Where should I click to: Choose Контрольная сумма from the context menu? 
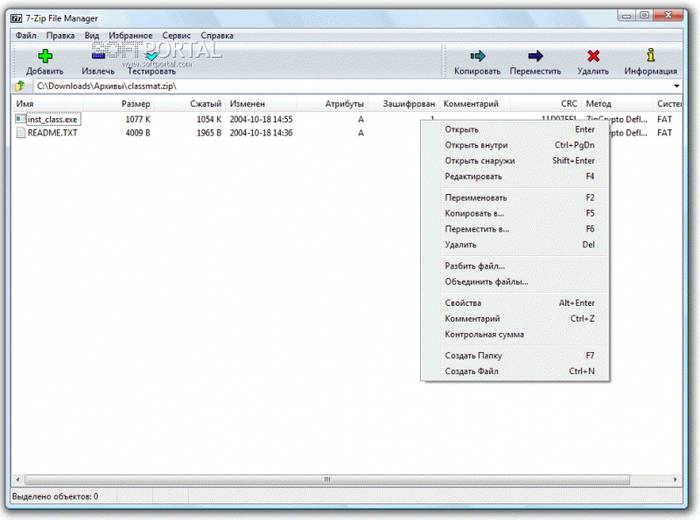click(x=484, y=334)
